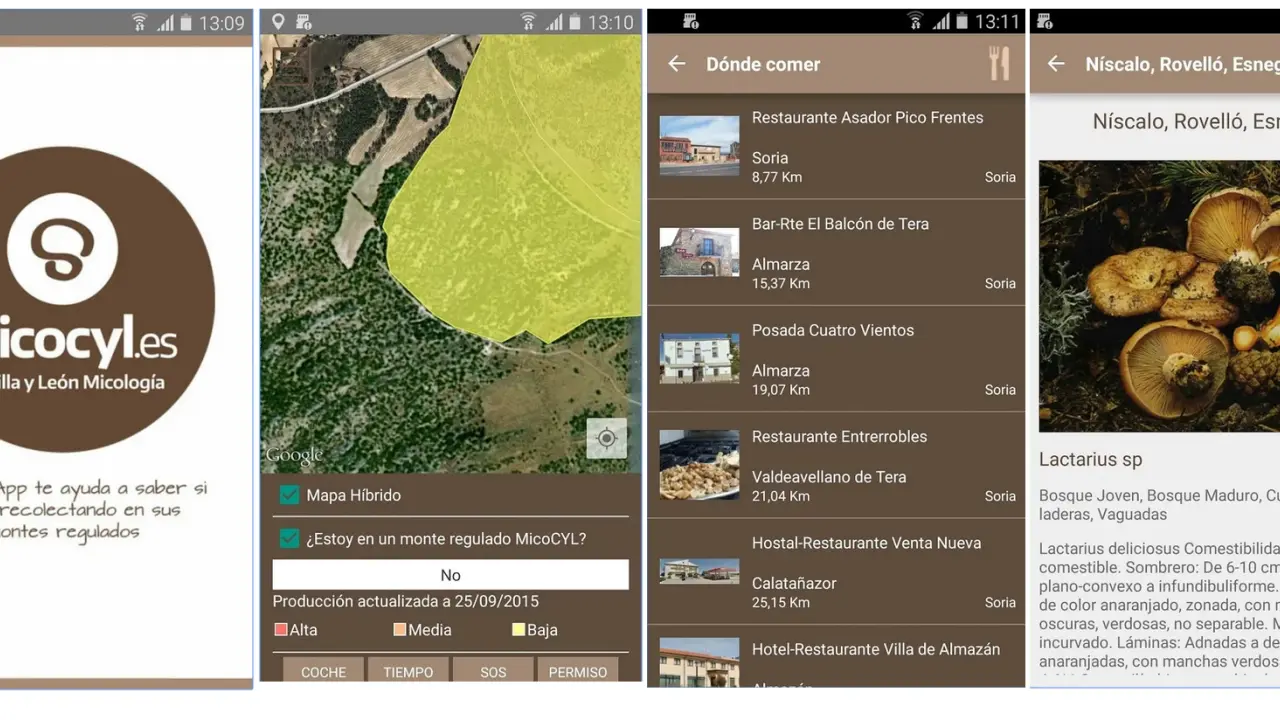1280x720 pixels.
Task: Open the PERMISO tab
Action: click(578, 671)
